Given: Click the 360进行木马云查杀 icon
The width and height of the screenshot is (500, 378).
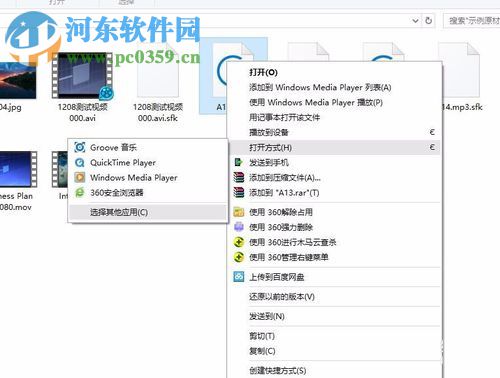Looking at the screenshot, I should [x=238, y=242].
